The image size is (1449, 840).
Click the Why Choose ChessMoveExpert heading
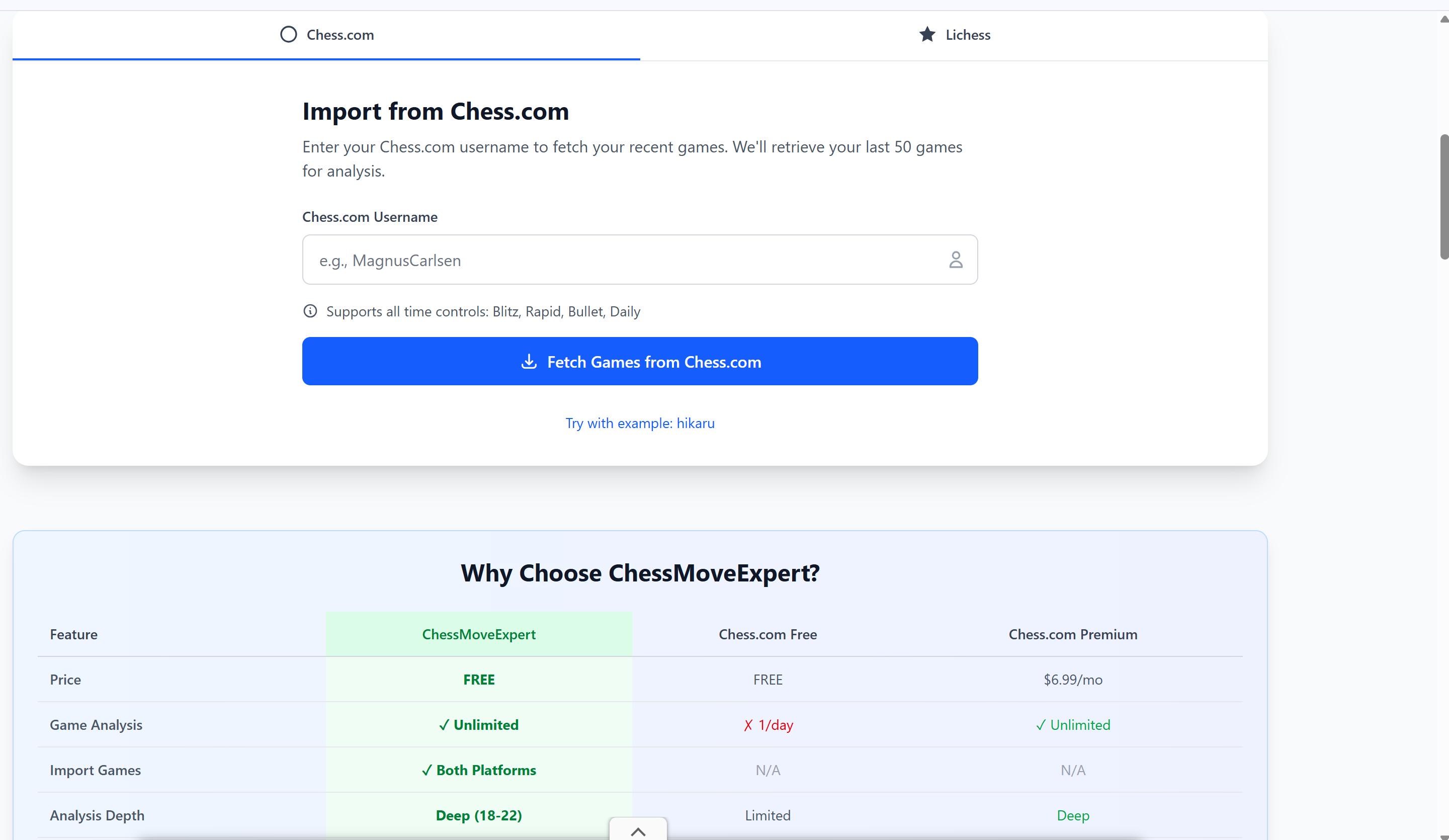pyautogui.click(x=639, y=572)
